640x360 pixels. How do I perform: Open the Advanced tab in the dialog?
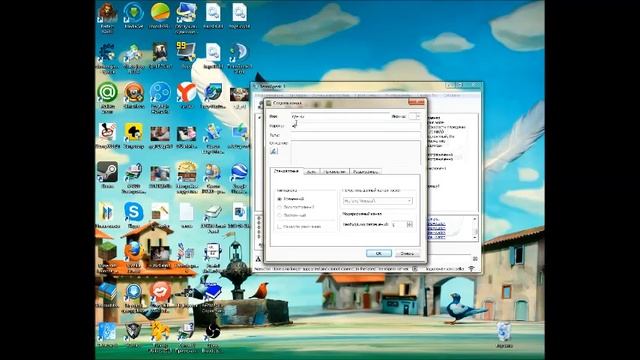tap(365, 172)
